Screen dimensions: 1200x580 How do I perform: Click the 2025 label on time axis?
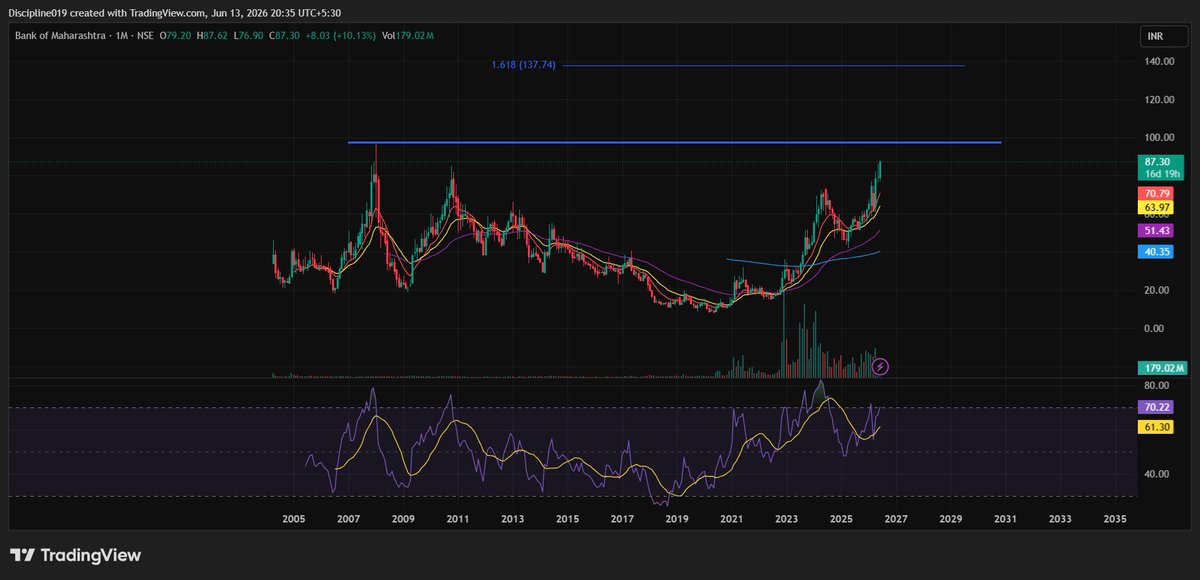841,519
